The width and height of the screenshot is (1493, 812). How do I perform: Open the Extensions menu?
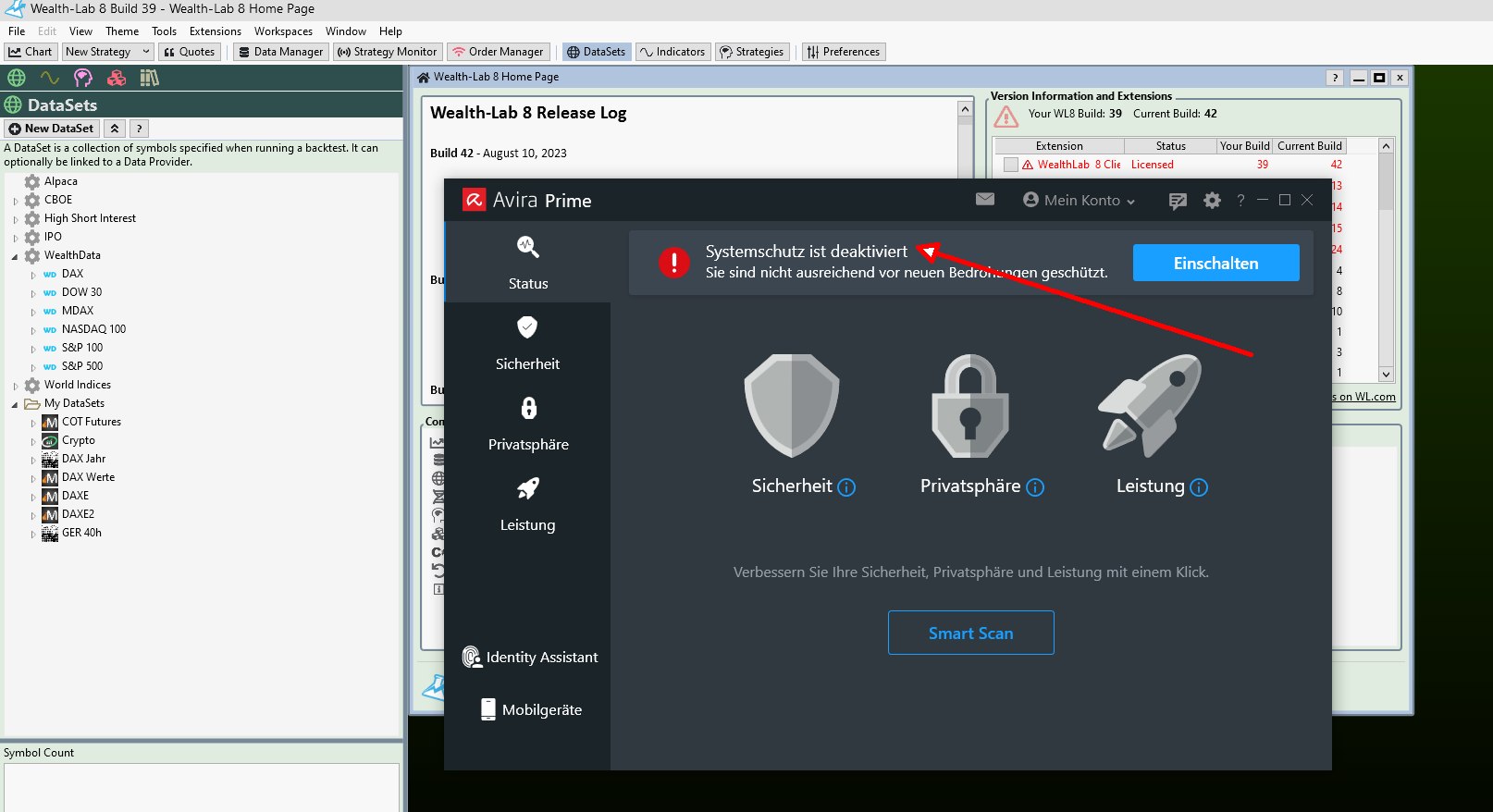(216, 31)
